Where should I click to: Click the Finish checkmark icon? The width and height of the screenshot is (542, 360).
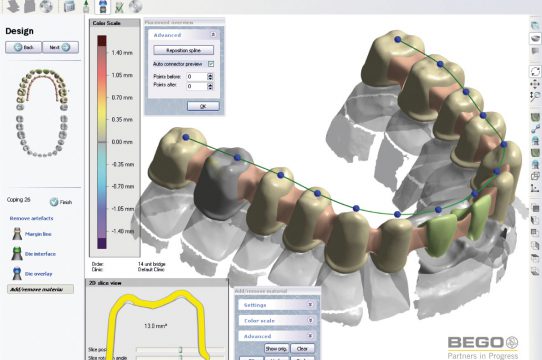click(x=54, y=202)
